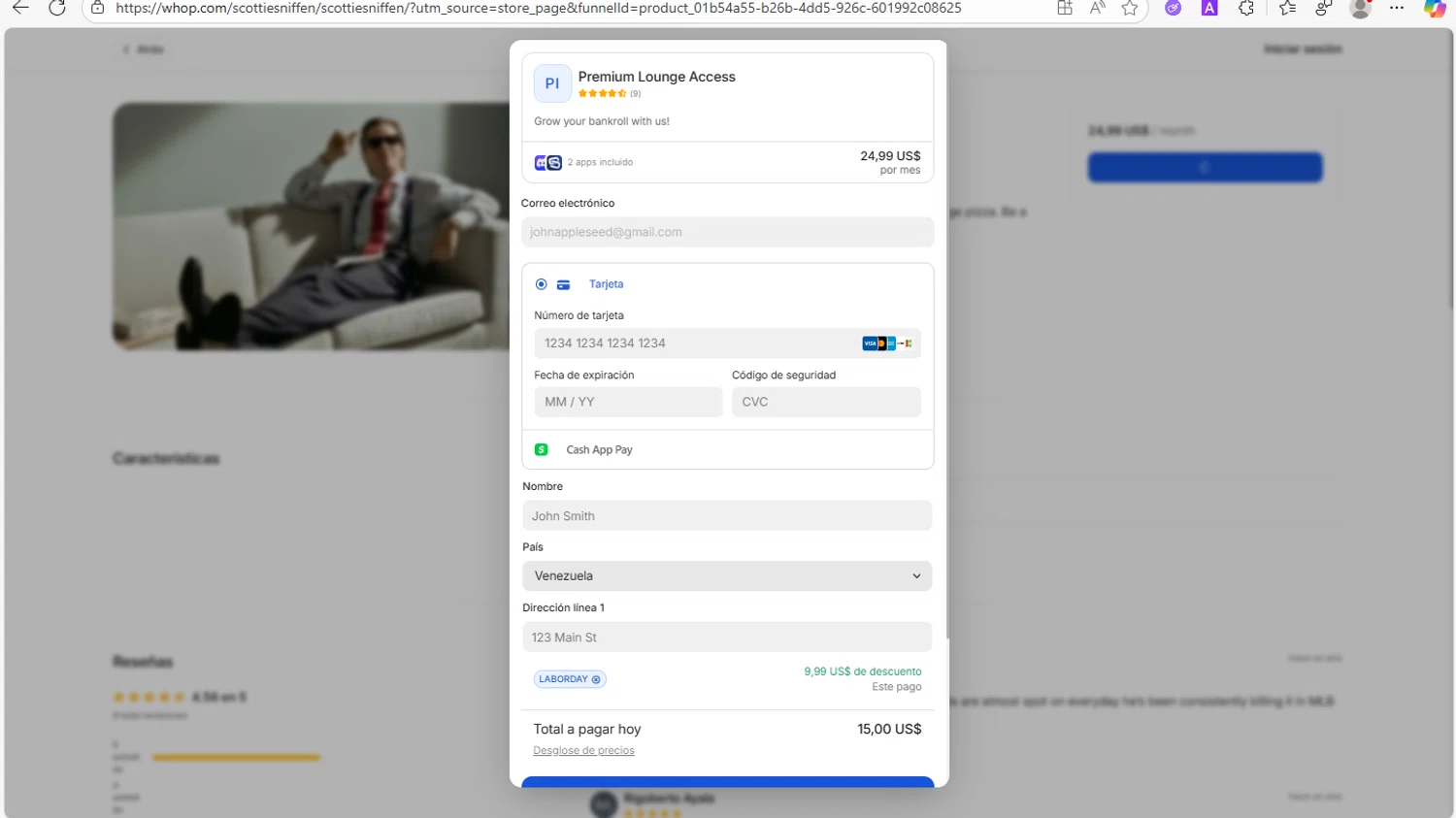The height and width of the screenshot is (818, 1456).
Task: Click the 15,00 US$ total amount
Action: [x=889, y=729]
